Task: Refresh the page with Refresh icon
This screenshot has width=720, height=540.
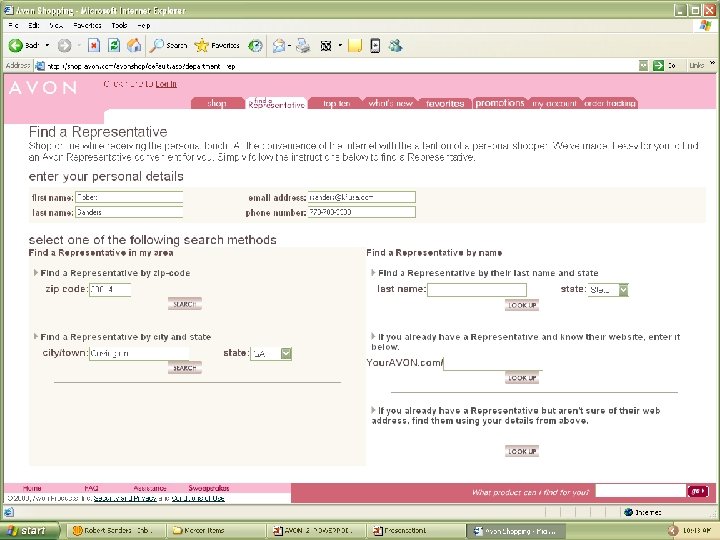Action: coord(113,45)
